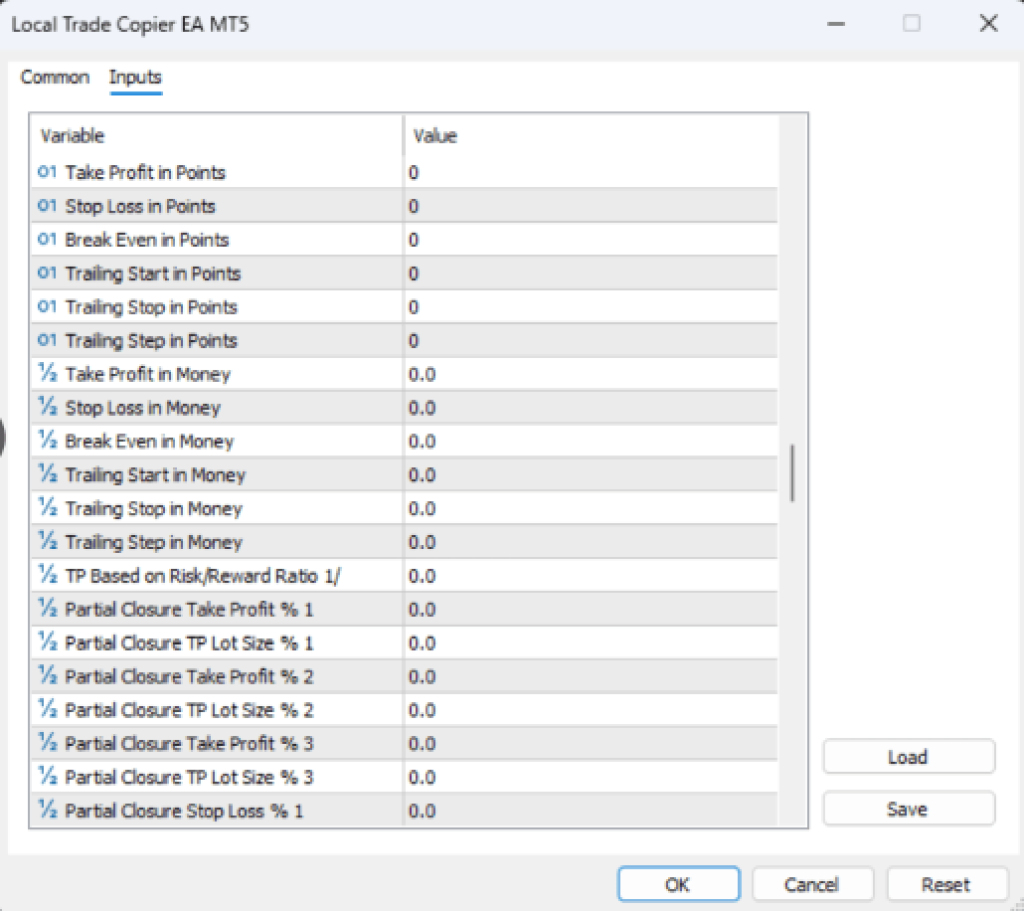Edit the Trailing Step in Points value
The width and height of the screenshot is (1024, 911).
tap(591, 340)
